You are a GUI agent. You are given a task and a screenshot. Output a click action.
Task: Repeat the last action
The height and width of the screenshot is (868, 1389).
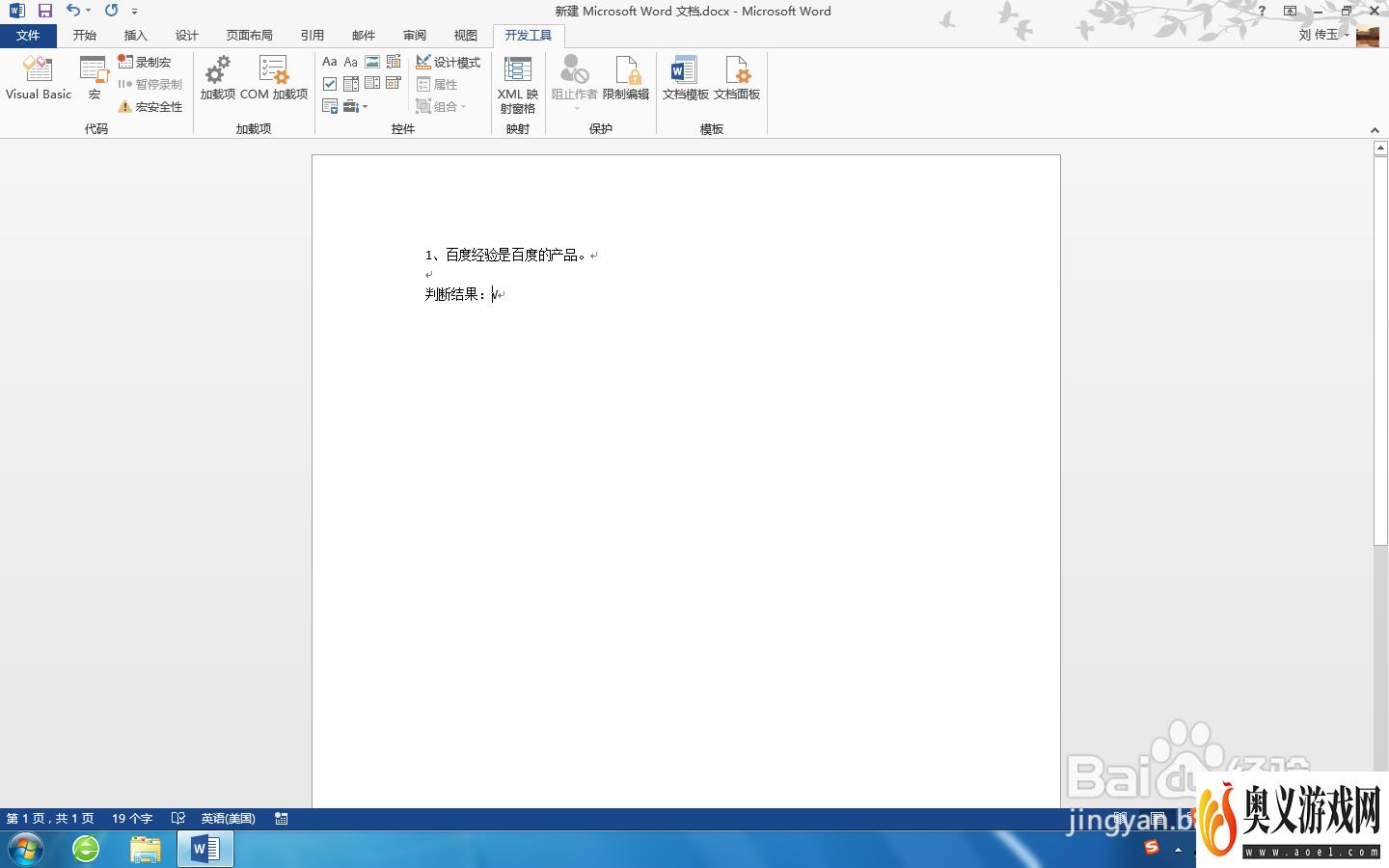coord(112,11)
